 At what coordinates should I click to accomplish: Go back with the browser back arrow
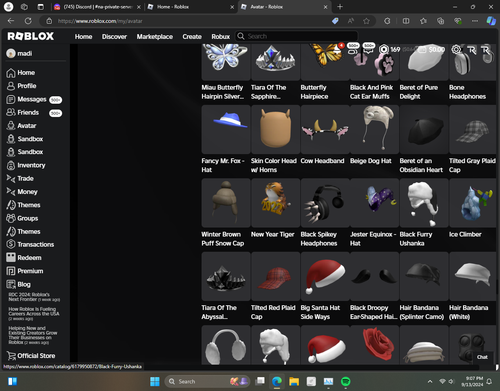pyautogui.click(x=11, y=21)
